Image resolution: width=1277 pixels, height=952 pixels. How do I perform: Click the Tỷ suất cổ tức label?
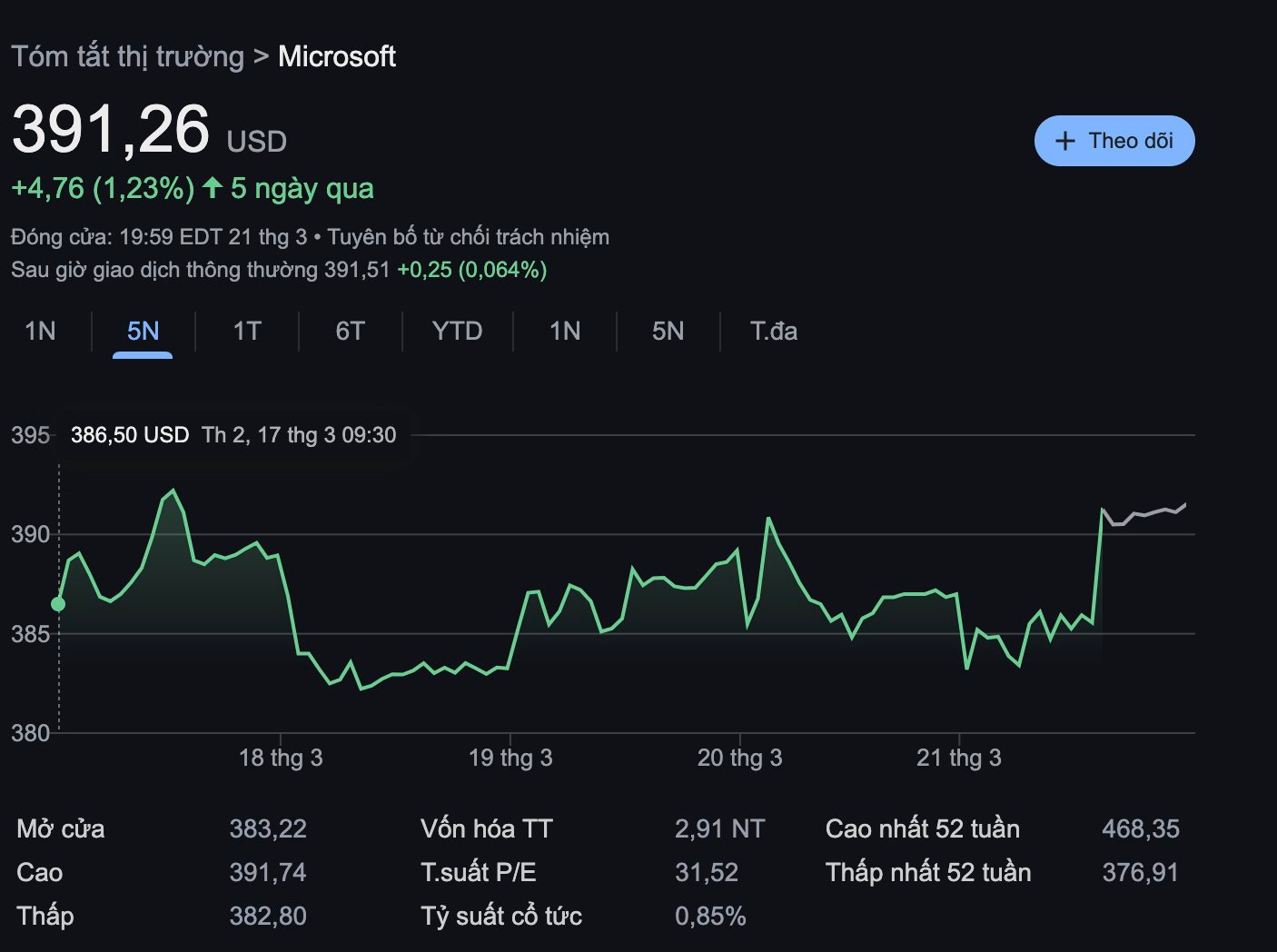click(501, 916)
